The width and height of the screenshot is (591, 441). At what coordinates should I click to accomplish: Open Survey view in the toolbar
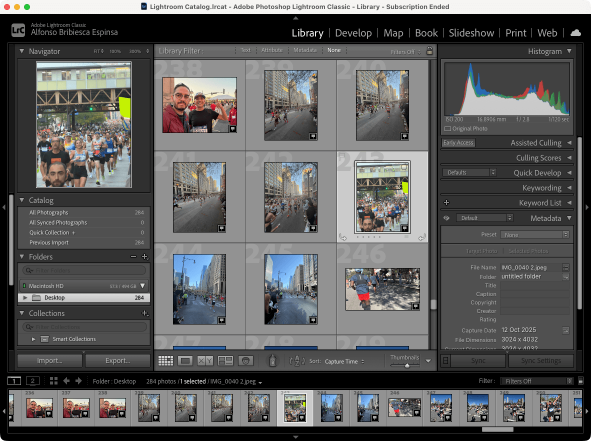(225, 361)
